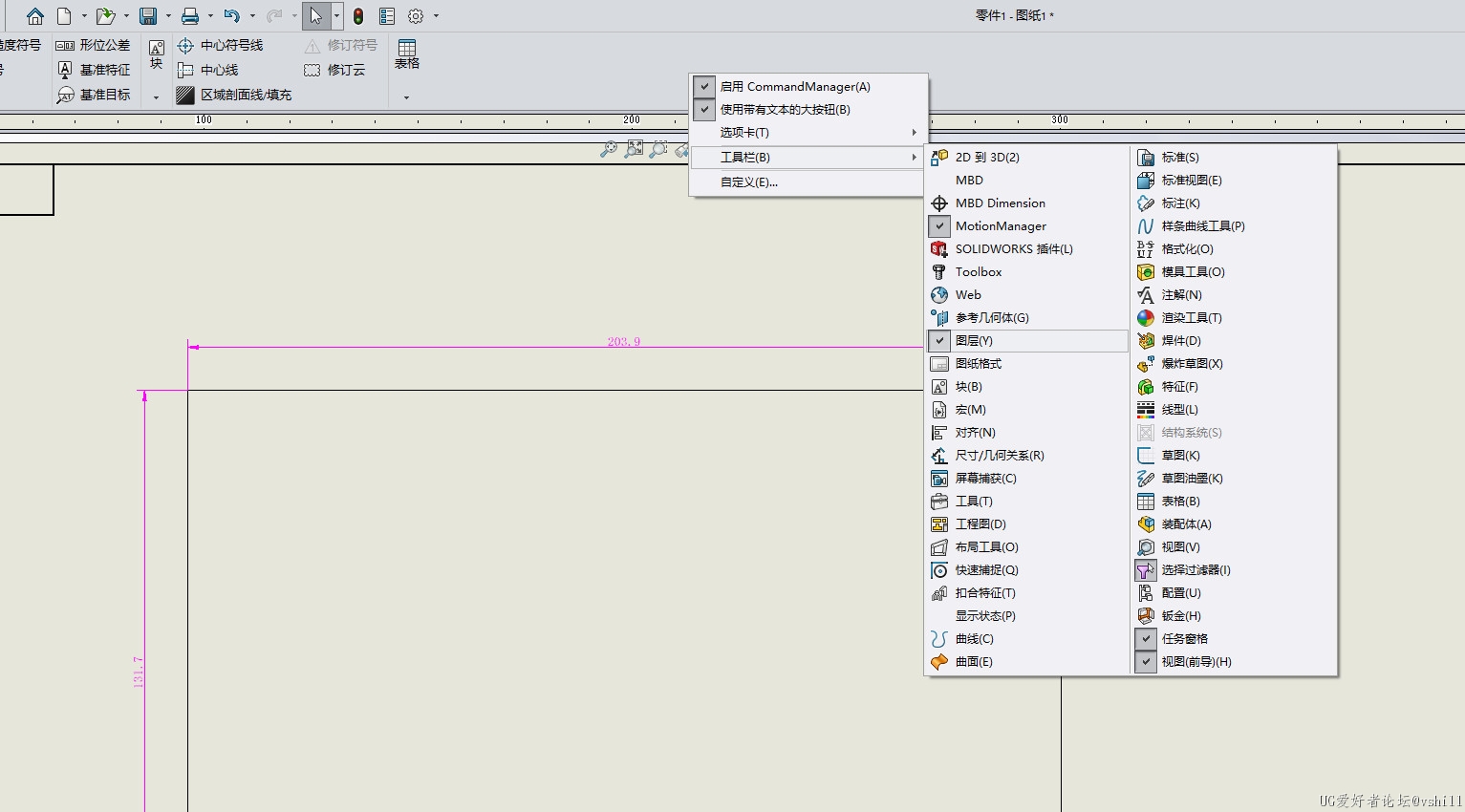Image resolution: width=1465 pixels, height=812 pixels.
Task: Enable the 焊件(D) toolbar
Action: (x=1234, y=340)
